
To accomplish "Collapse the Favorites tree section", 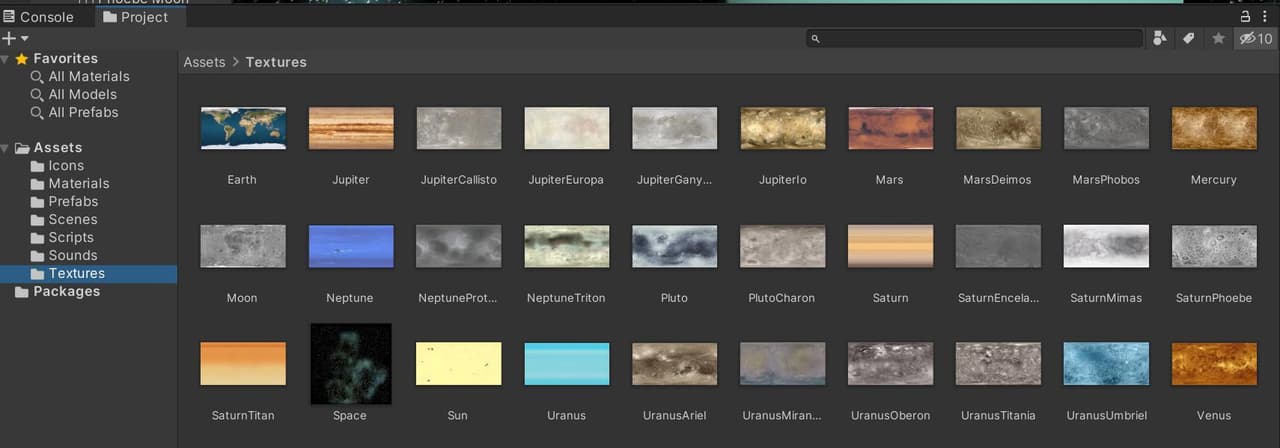I will coord(6,59).
